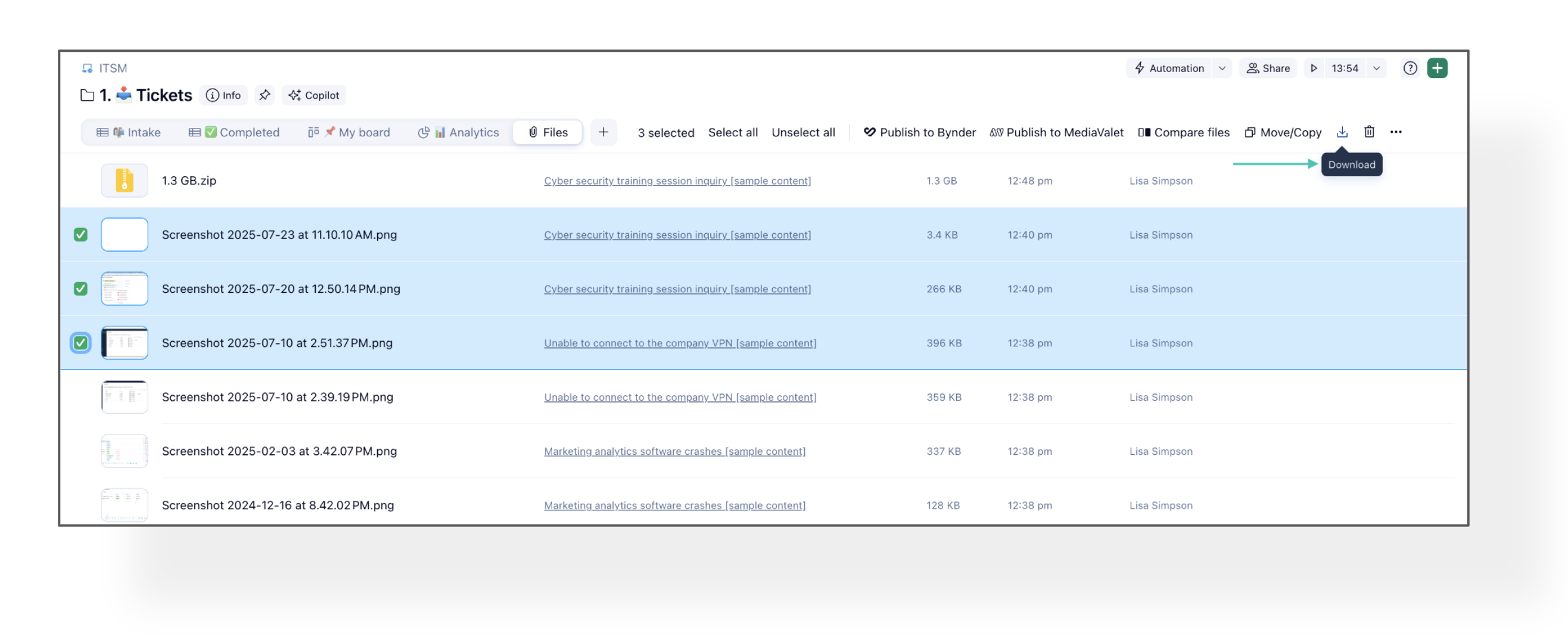Open Marketing analytics software crashes link for 337 KB file
The width and height of the screenshot is (1568, 637).
(674, 451)
